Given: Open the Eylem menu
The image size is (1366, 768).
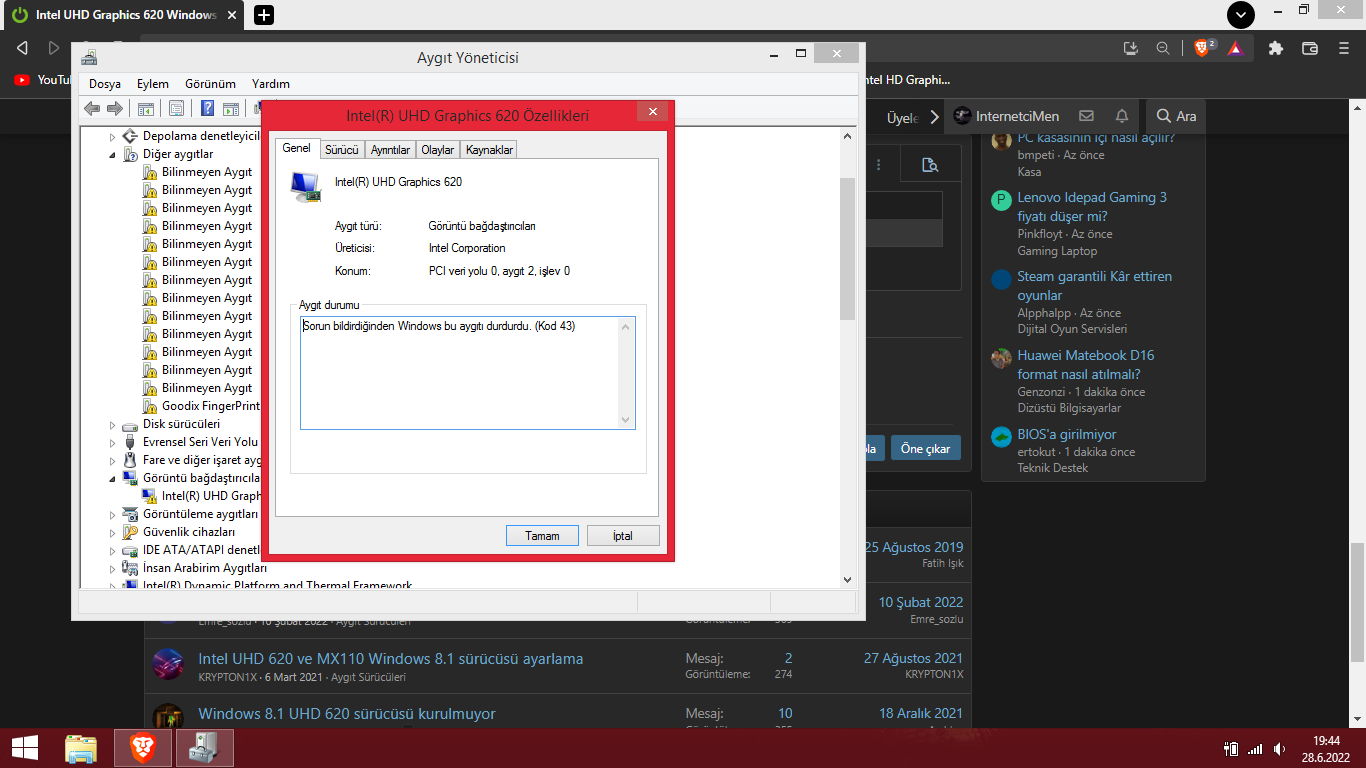Looking at the screenshot, I should click(153, 84).
